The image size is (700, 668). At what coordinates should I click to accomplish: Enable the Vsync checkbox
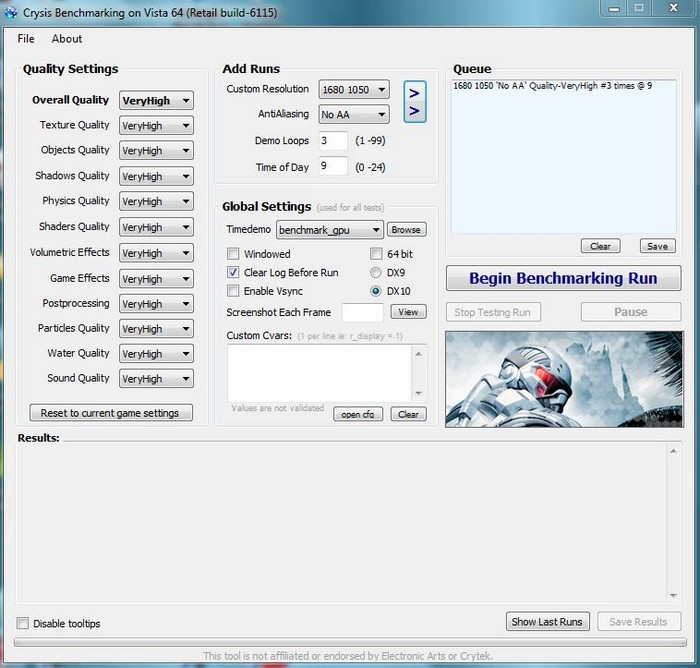(x=233, y=291)
